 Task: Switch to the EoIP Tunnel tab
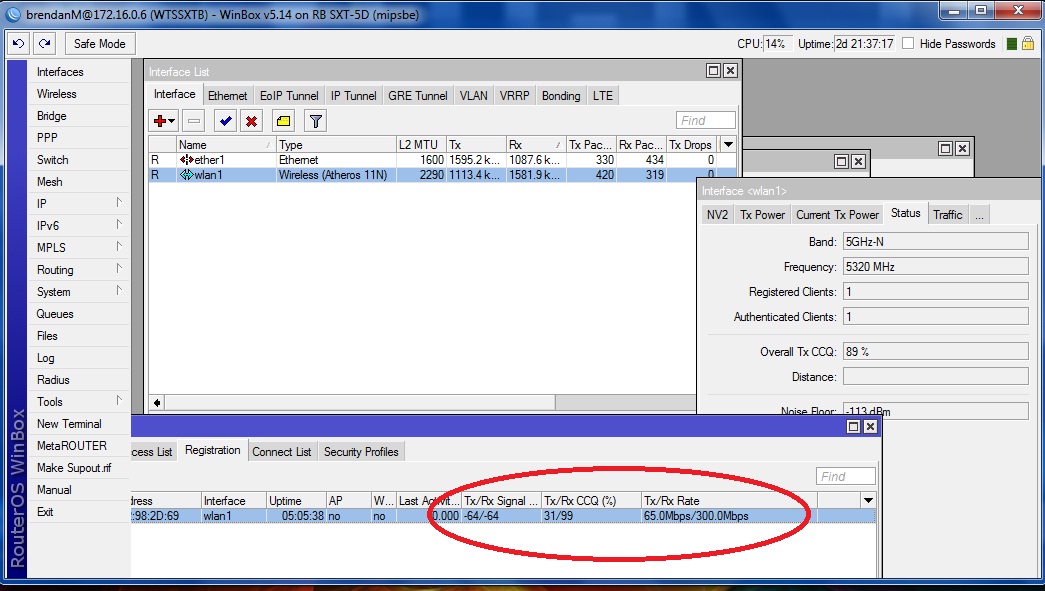pyautogui.click(x=289, y=96)
